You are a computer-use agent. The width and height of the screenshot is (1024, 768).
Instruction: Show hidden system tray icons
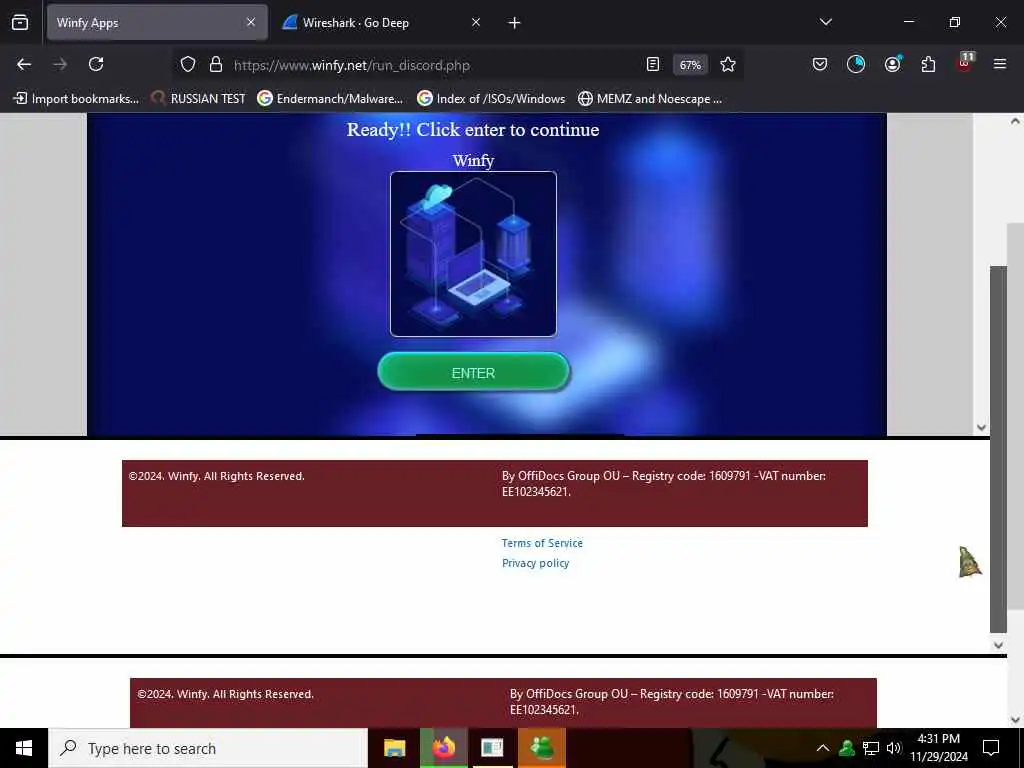[823, 748]
